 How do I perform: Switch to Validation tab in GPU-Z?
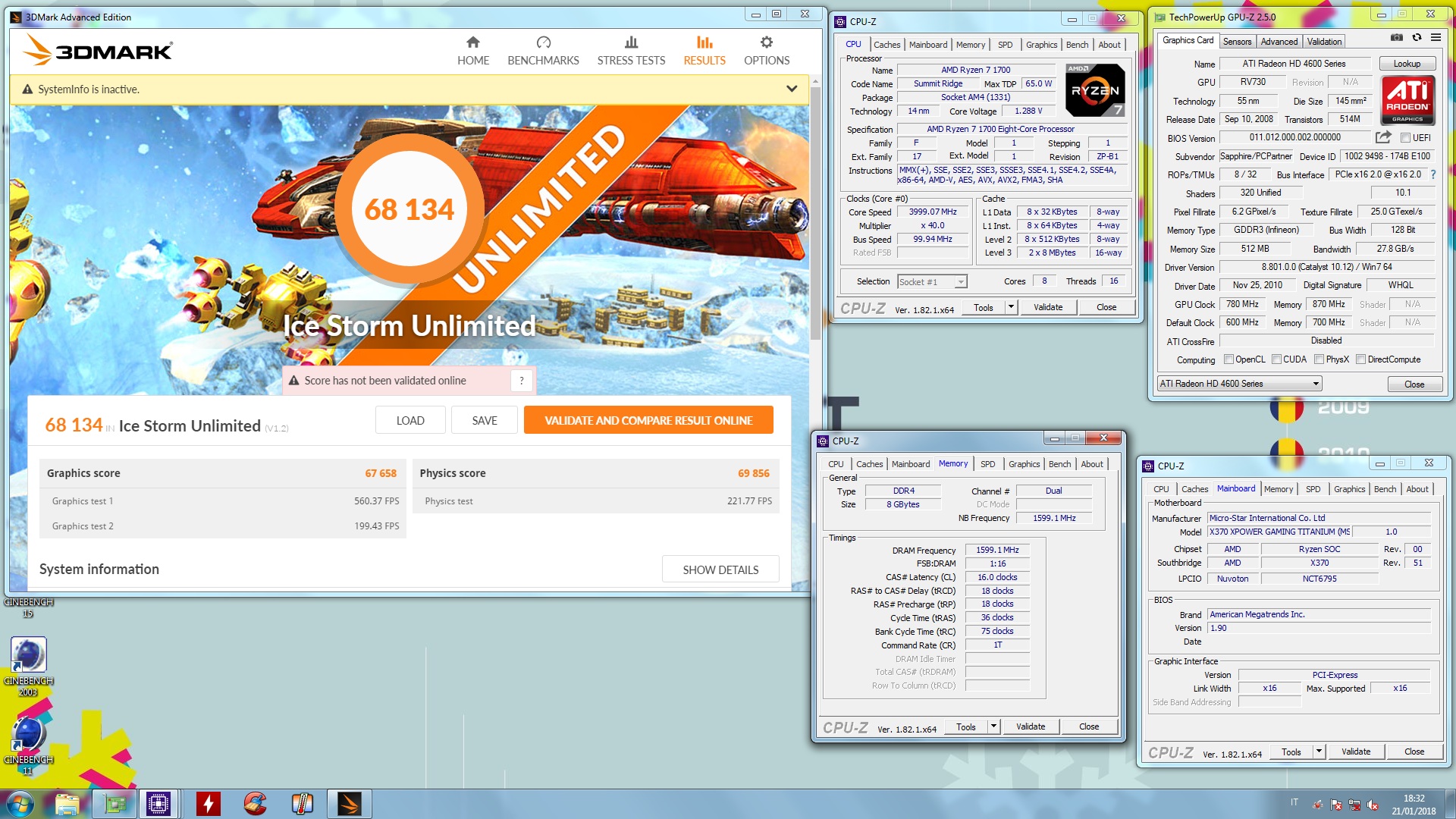[1324, 42]
